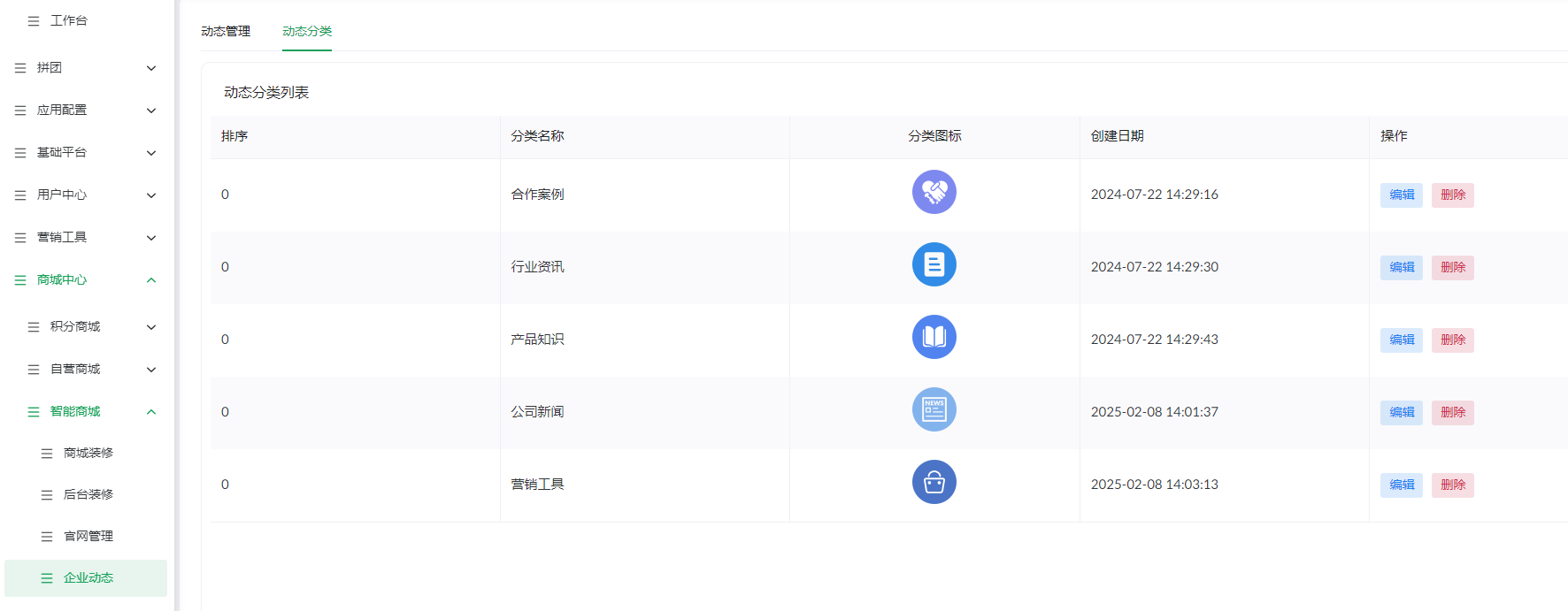Screen dimensions: 1568x611
Task: Click the open book icon for 产品知识
Action: pyautogui.click(x=934, y=337)
